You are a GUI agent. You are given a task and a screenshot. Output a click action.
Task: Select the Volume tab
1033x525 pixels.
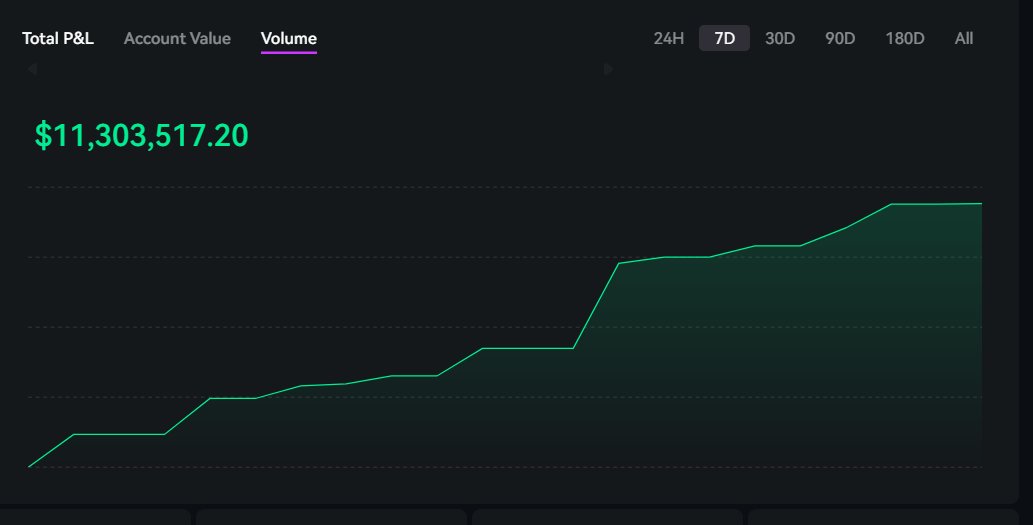coord(289,38)
